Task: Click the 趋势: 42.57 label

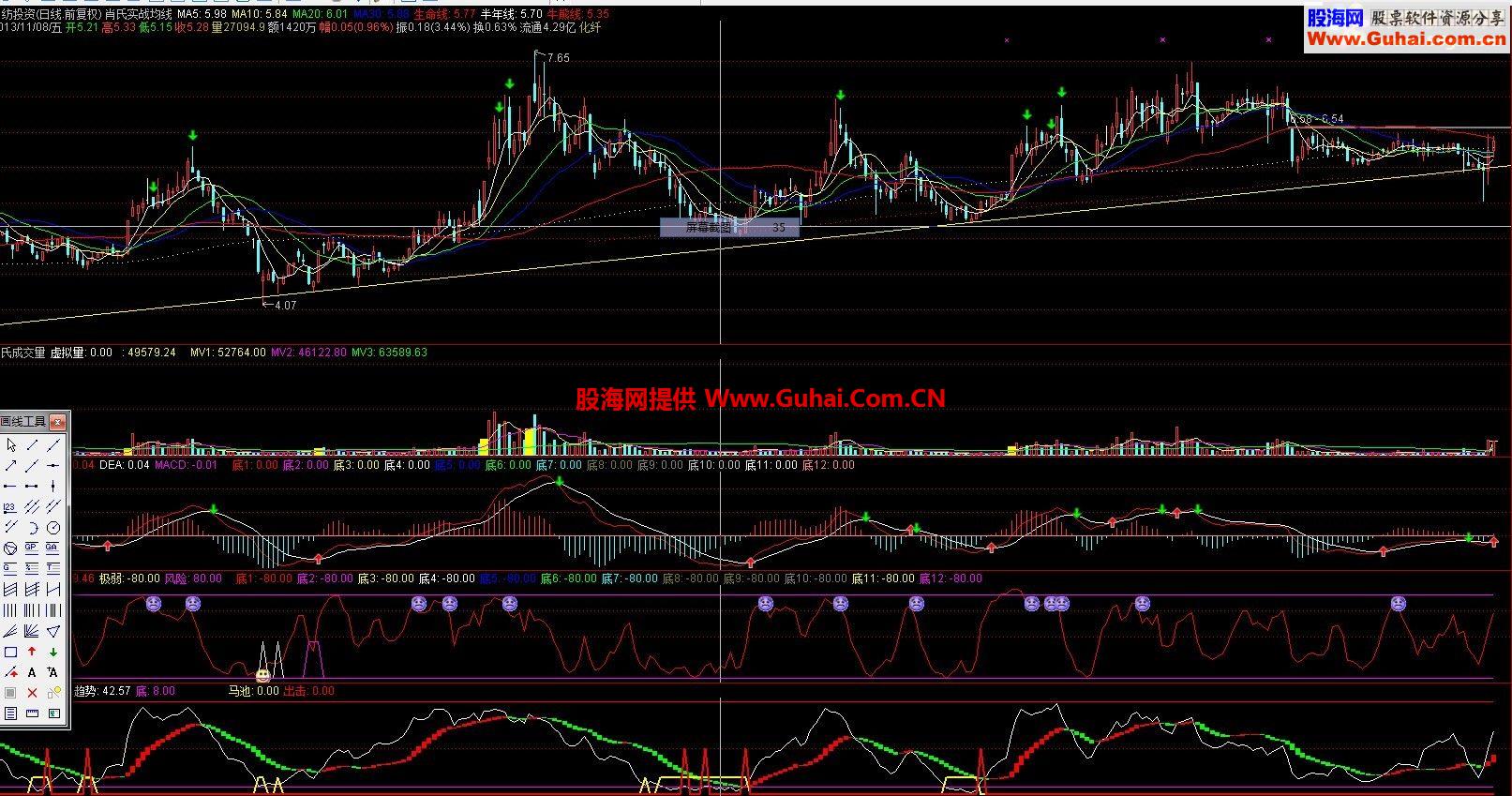Action: tap(102, 691)
